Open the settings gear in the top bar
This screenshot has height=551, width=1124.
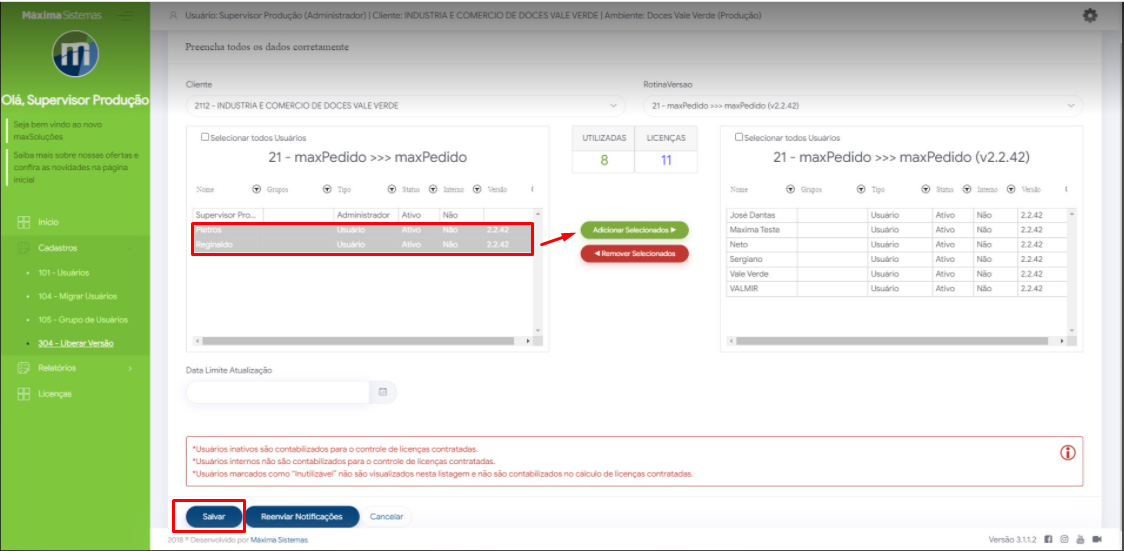pos(1090,16)
